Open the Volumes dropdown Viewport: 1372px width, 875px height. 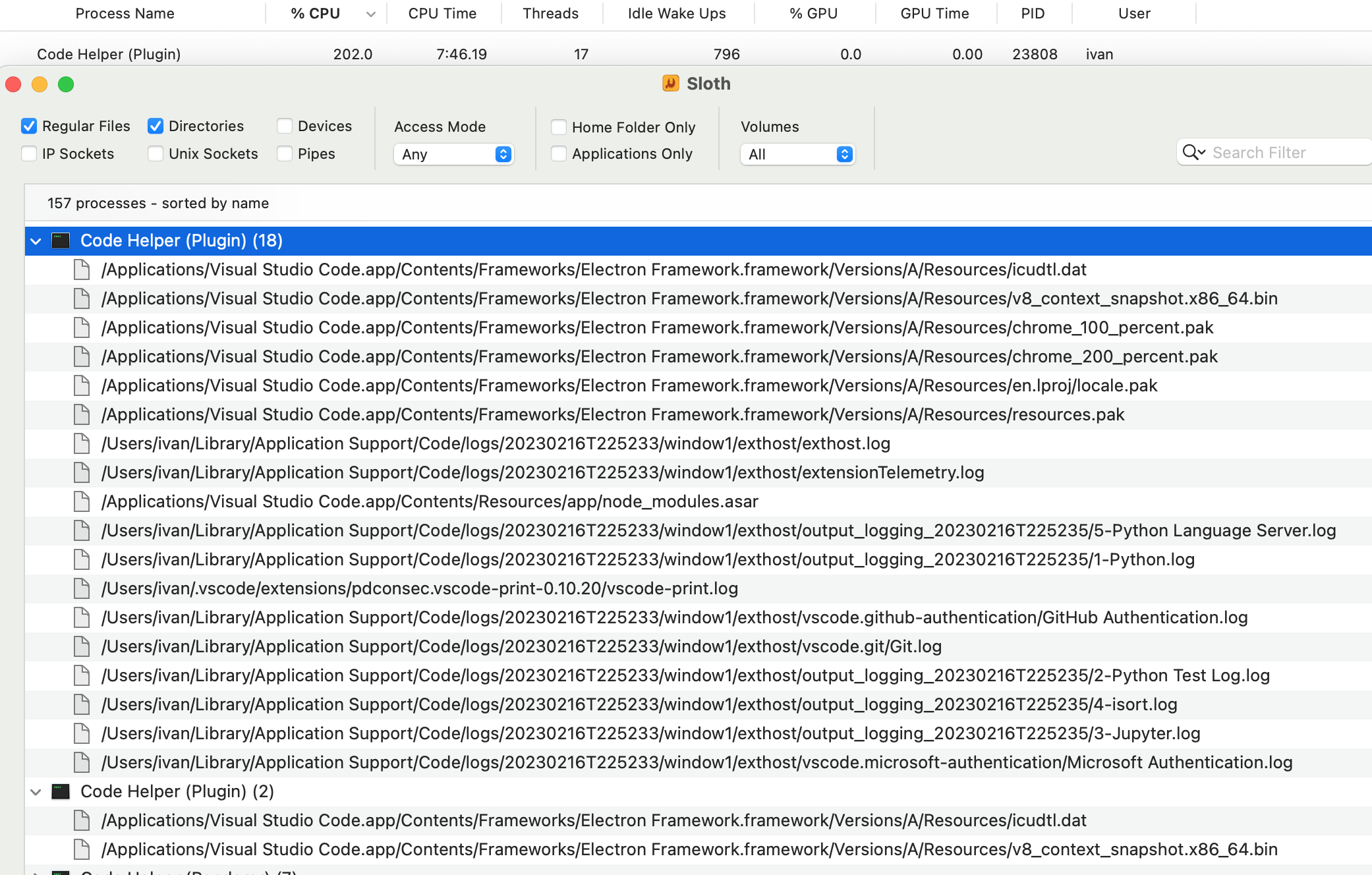click(x=797, y=154)
